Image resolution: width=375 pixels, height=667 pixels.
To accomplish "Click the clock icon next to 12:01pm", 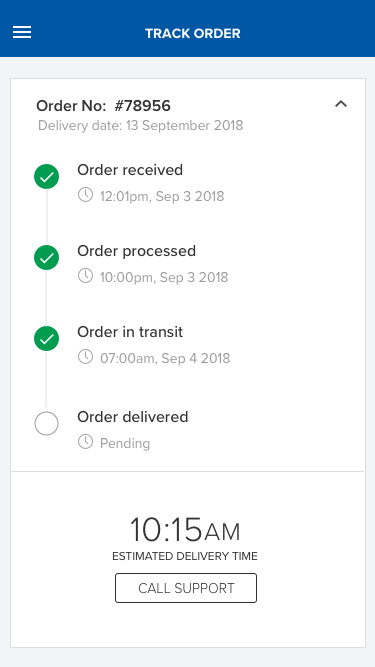I will [x=85, y=195].
